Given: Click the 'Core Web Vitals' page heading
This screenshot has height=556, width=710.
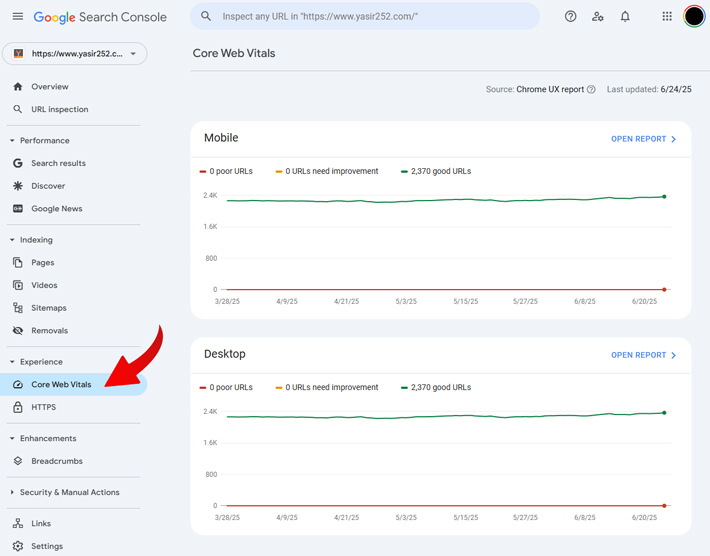Looking at the screenshot, I should (234, 53).
